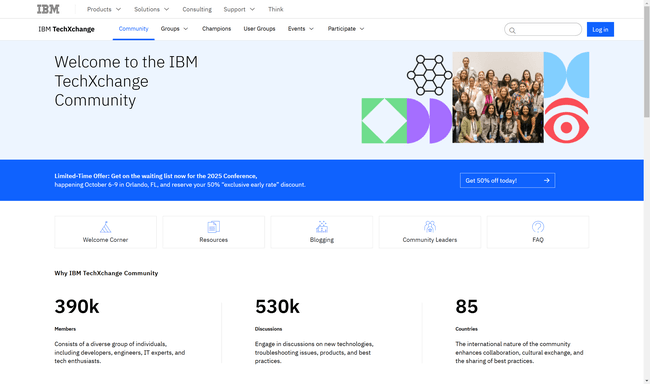Viewport: 650px width, 384px height.
Task: Click the 'Limited-Time Offer' banner text
Action: point(180,180)
